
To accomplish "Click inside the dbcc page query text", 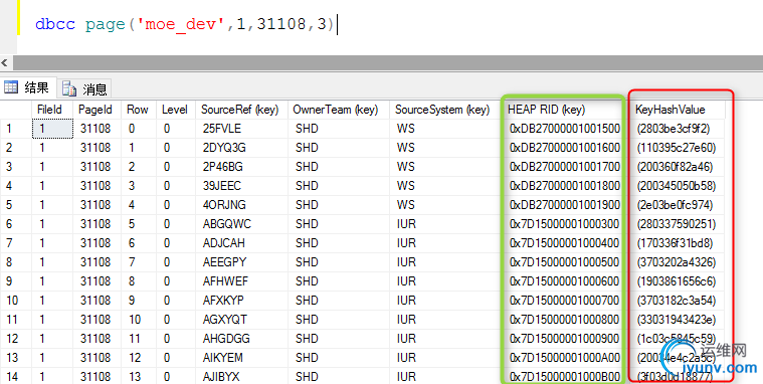I will tap(185, 24).
